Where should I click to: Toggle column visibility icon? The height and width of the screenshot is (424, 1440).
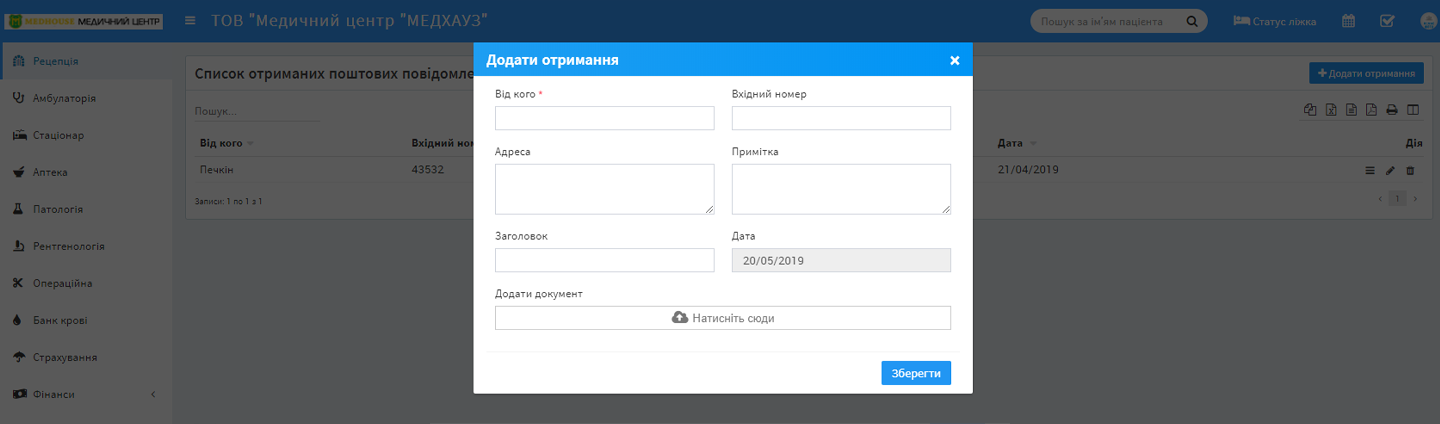[x=1413, y=110]
